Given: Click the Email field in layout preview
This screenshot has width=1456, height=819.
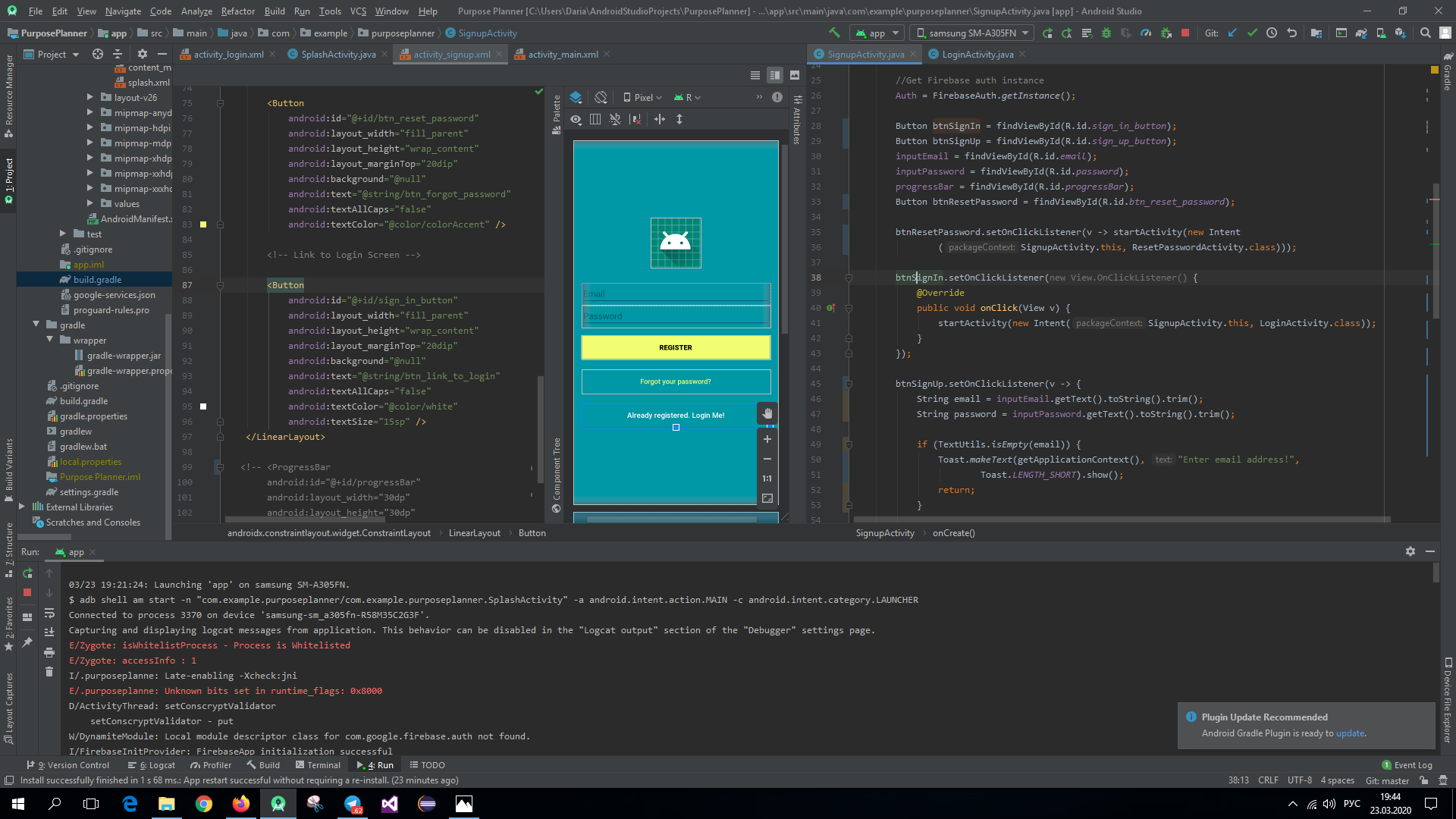Looking at the screenshot, I should click(x=676, y=293).
